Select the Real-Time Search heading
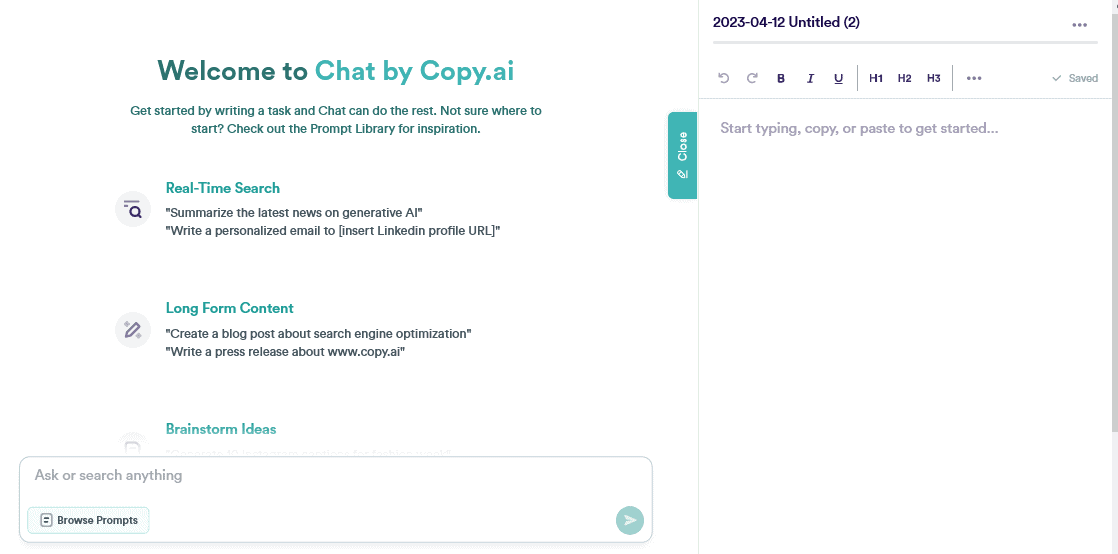This screenshot has width=1118, height=554. 222,188
